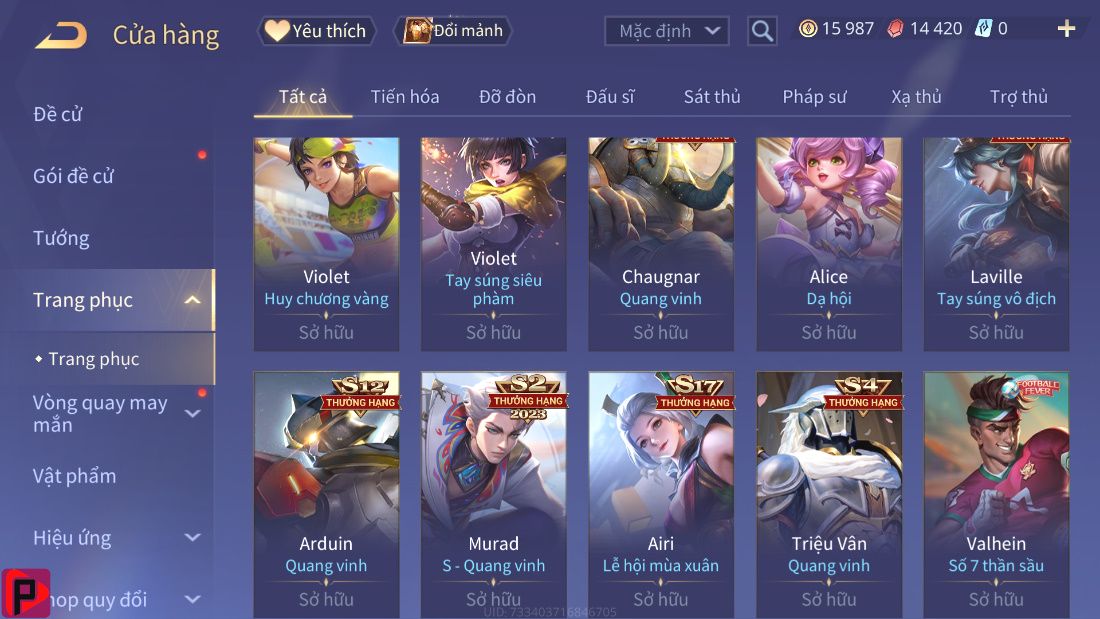Open the Gói đề cử menu item
The width and height of the screenshot is (1100, 619).
[74, 176]
